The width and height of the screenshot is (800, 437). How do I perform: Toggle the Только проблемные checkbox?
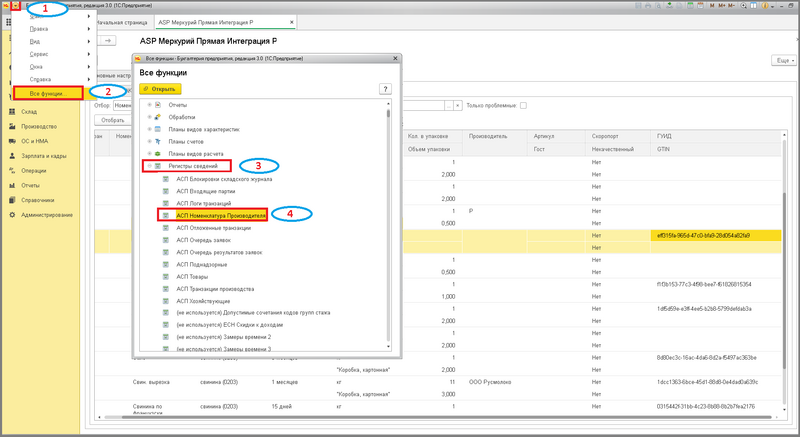coord(523,106)
